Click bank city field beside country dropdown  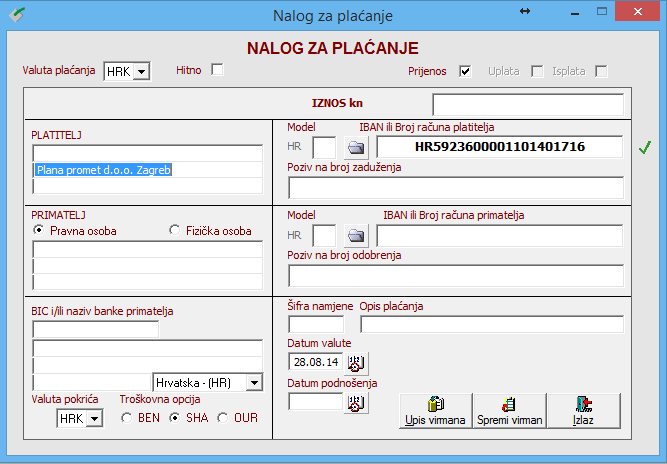pos(92,382)
